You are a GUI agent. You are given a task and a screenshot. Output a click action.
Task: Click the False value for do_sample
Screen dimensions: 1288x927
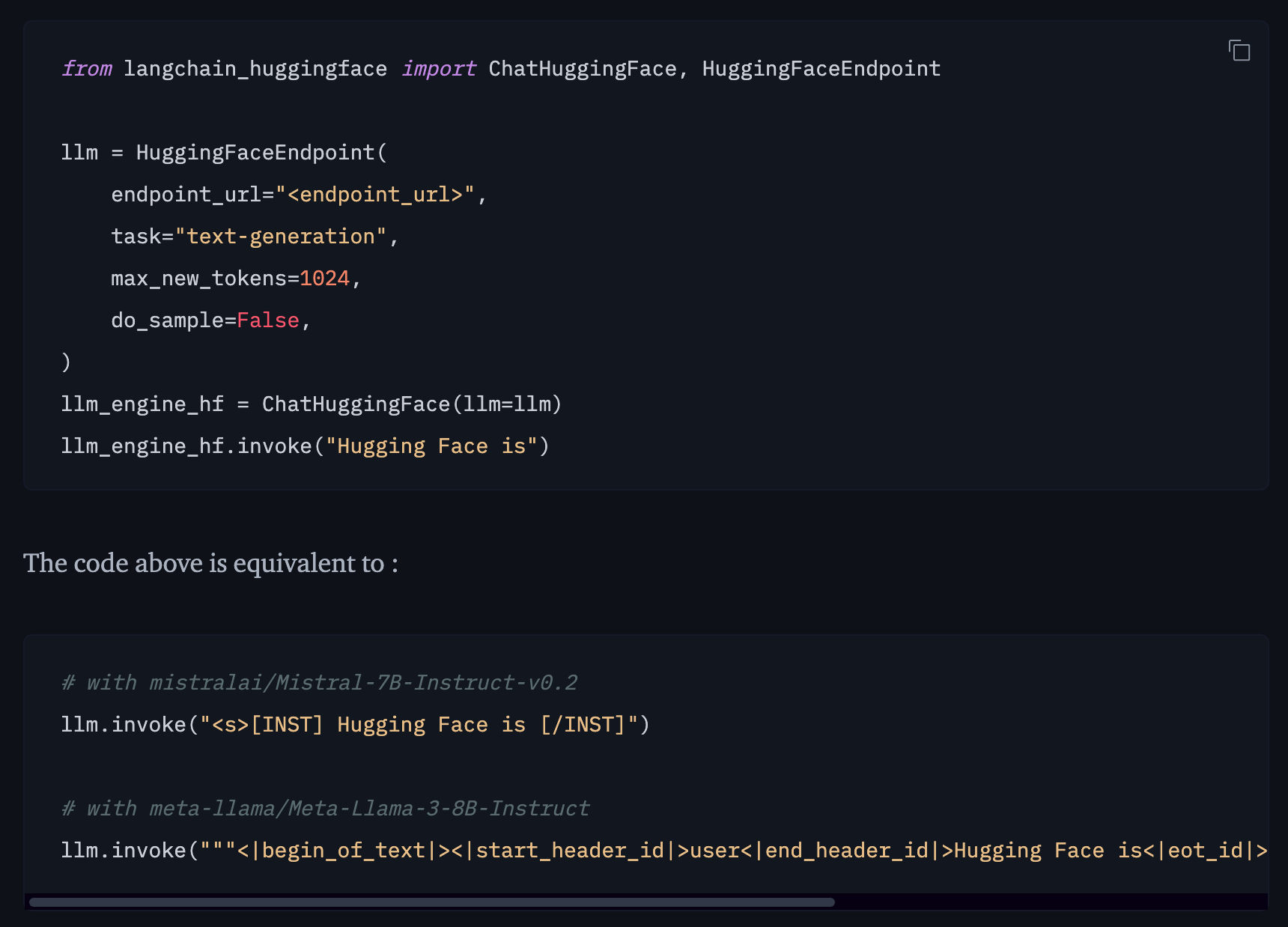(x=268, y=320)
